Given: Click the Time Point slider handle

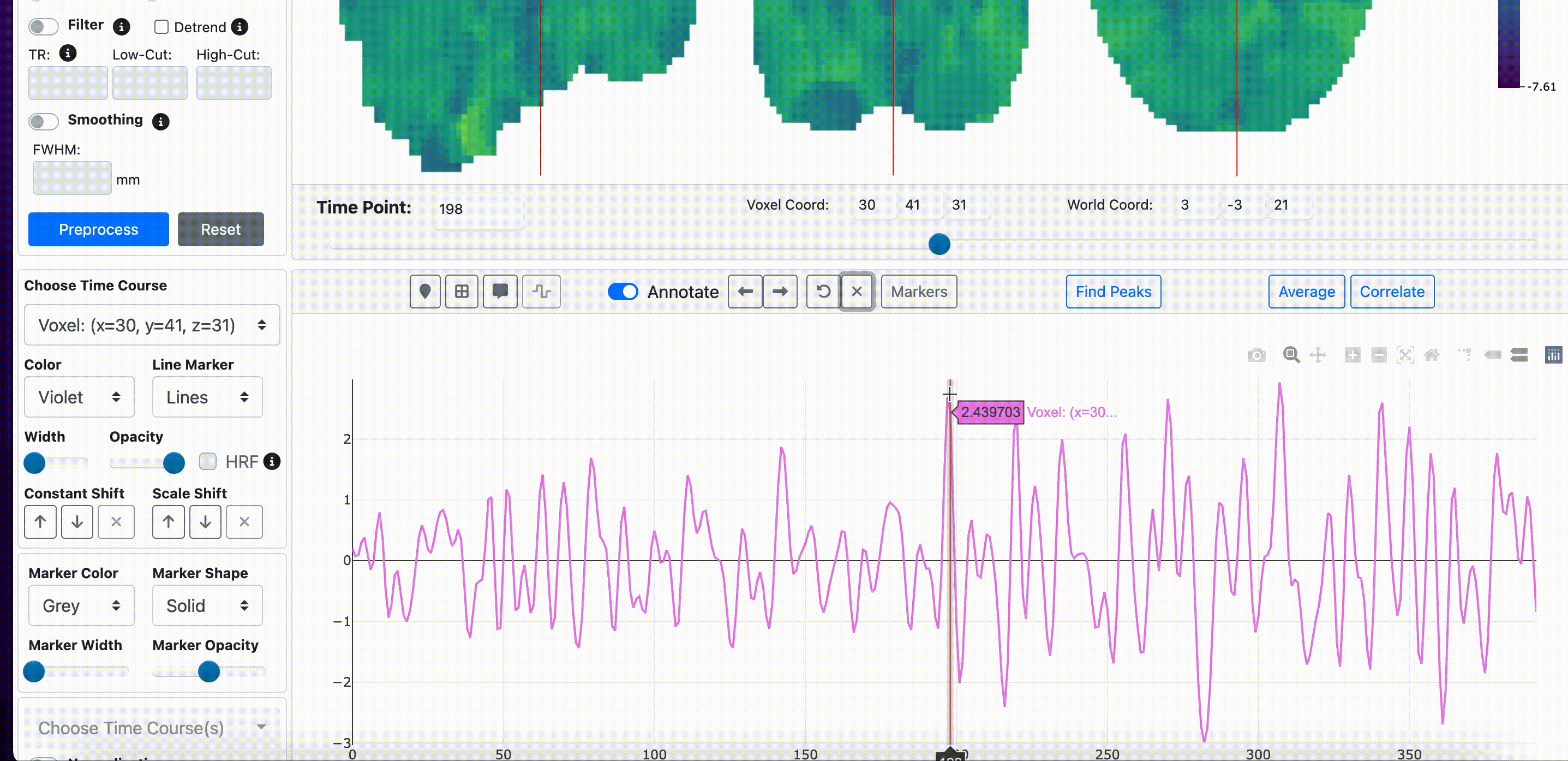Looking at the screenshot, I should (938, 245).
